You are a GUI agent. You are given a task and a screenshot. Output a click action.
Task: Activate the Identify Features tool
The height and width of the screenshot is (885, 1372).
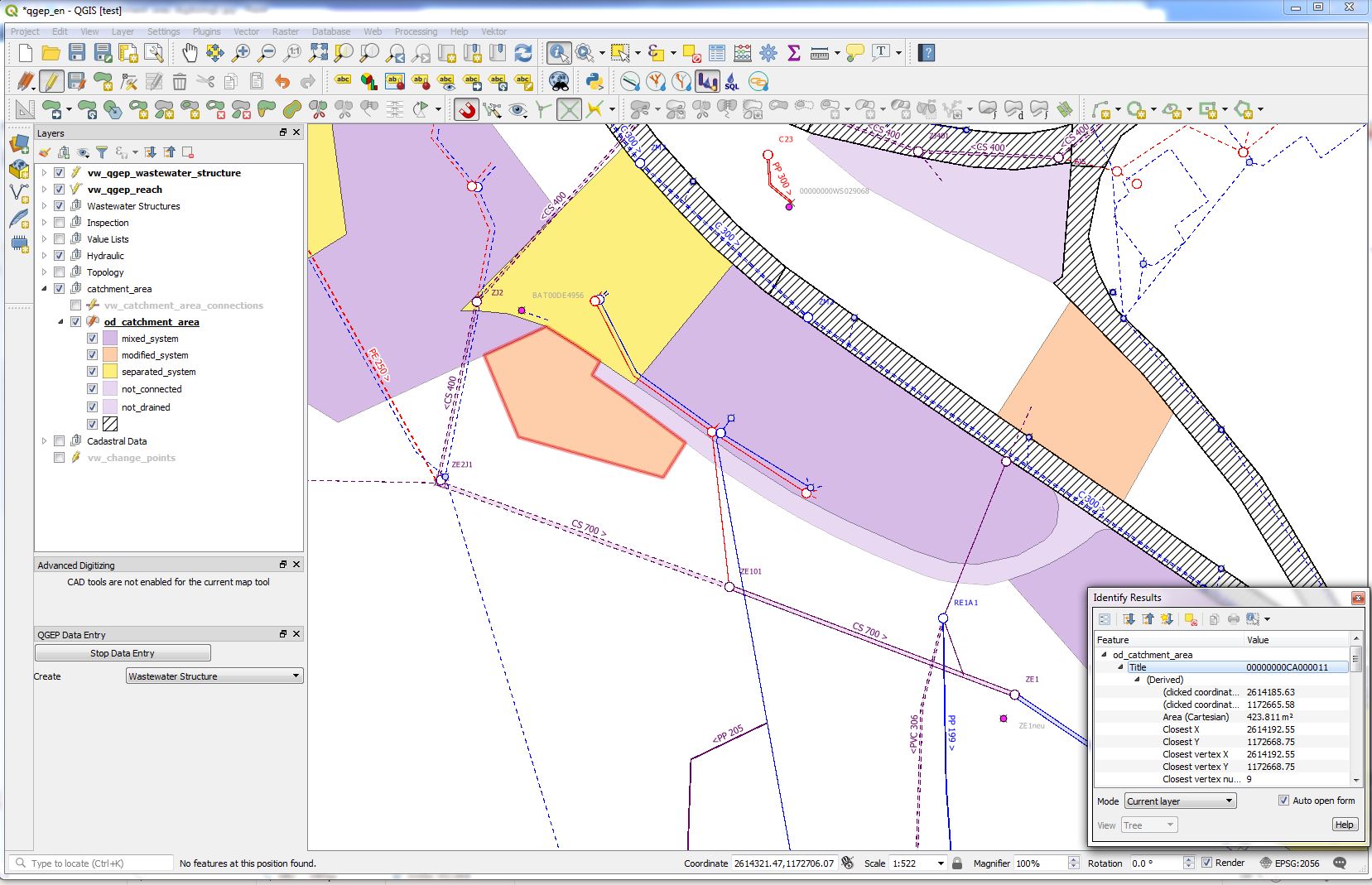tap(559, 54)
